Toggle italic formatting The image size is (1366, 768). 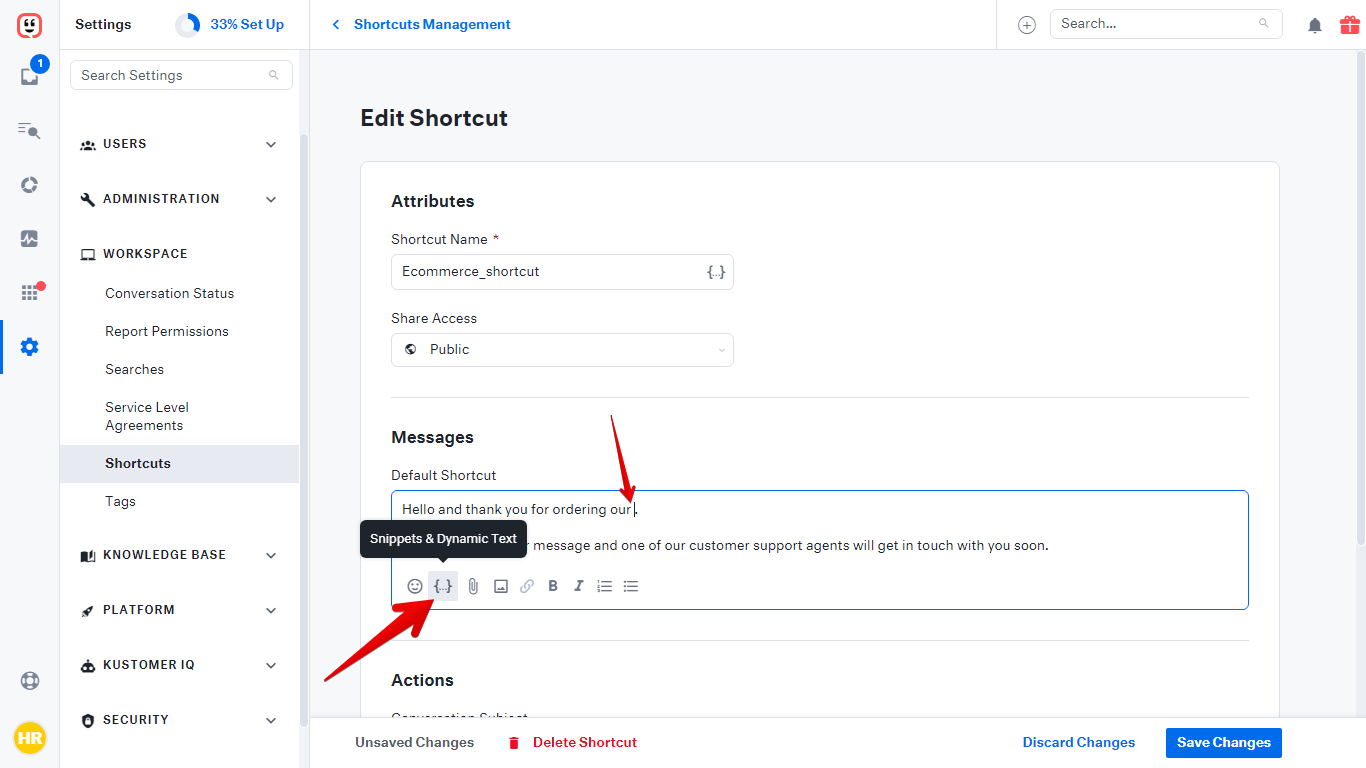pos(578,586)
